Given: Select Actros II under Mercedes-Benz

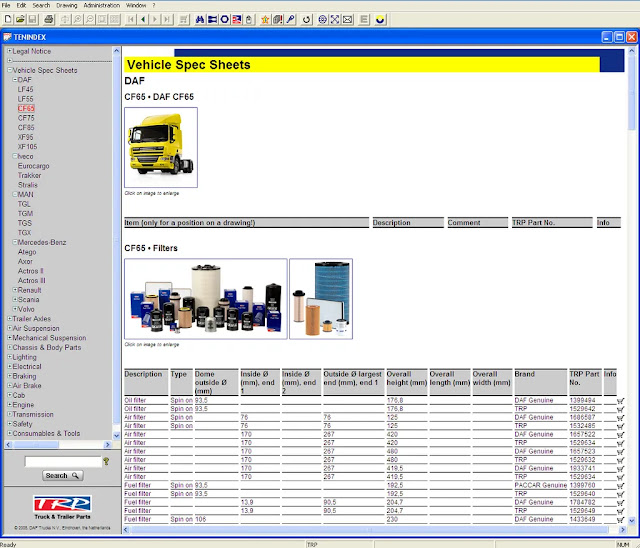Looking at the screenshot, I should [31, 271].
